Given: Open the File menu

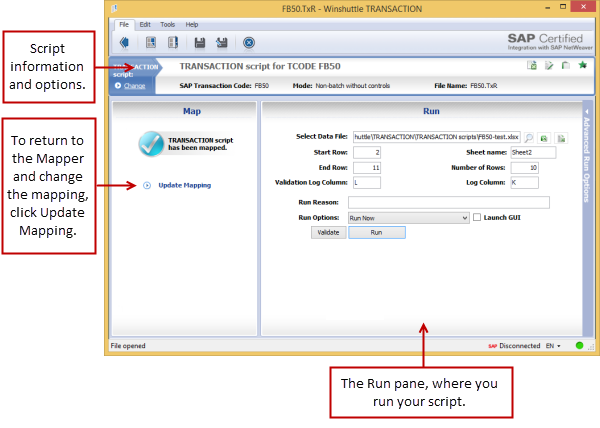Looking at the screenshot, I should click(x=124, y=24).
